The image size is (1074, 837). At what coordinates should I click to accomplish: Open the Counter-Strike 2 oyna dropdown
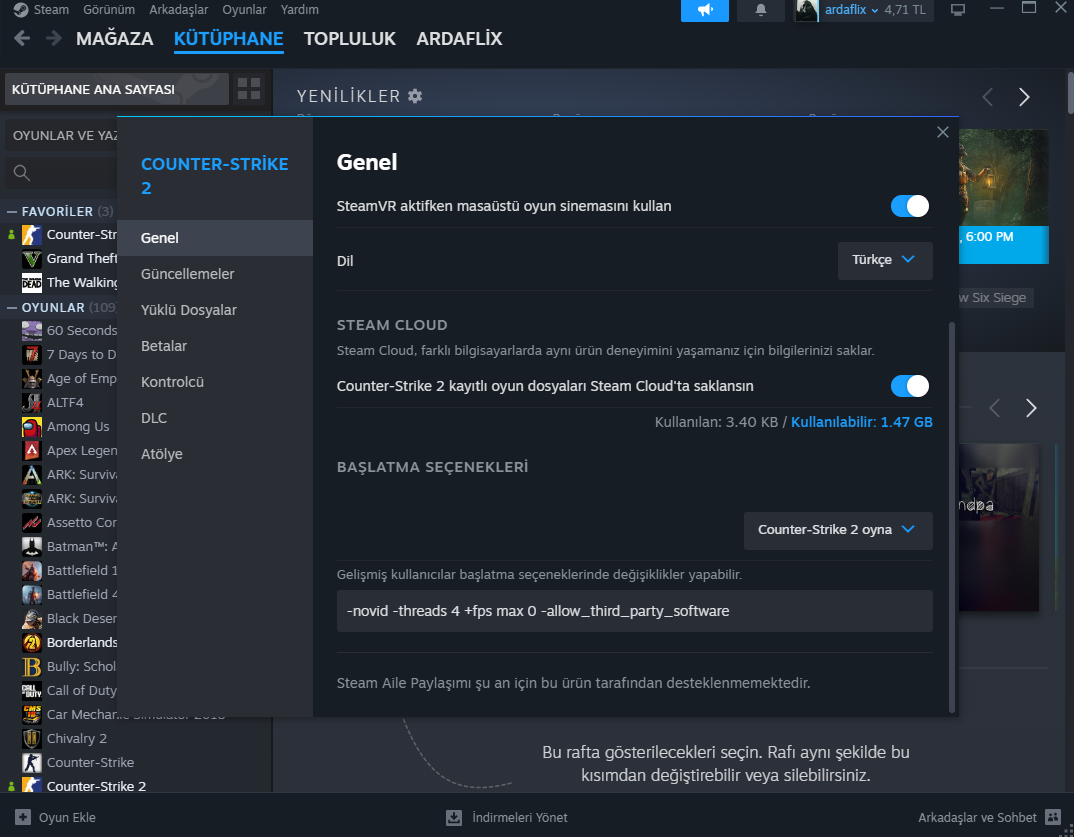click(838, 530)
